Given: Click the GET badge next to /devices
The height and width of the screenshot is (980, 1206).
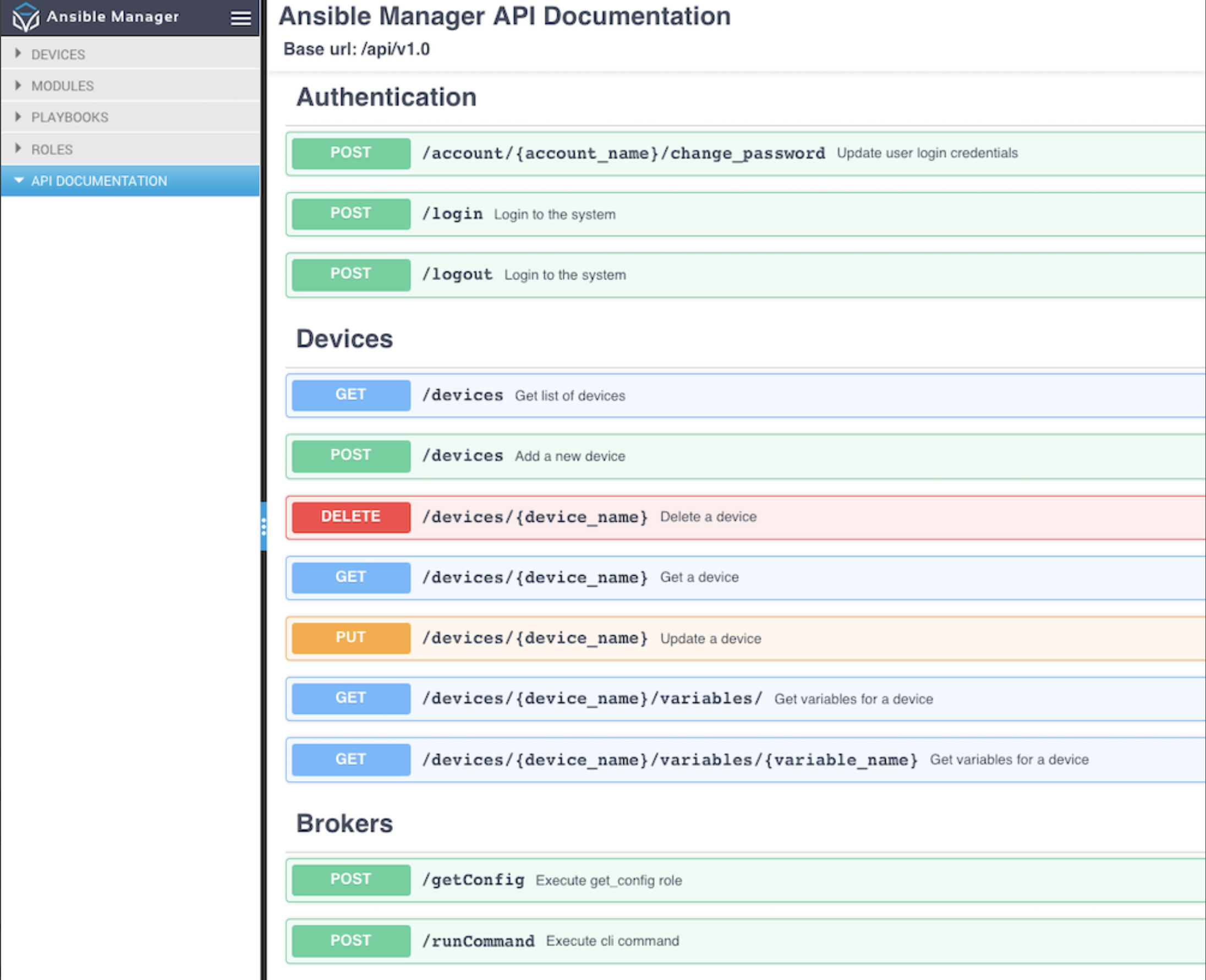Looking at the screenshot, I should coord(349,395).
